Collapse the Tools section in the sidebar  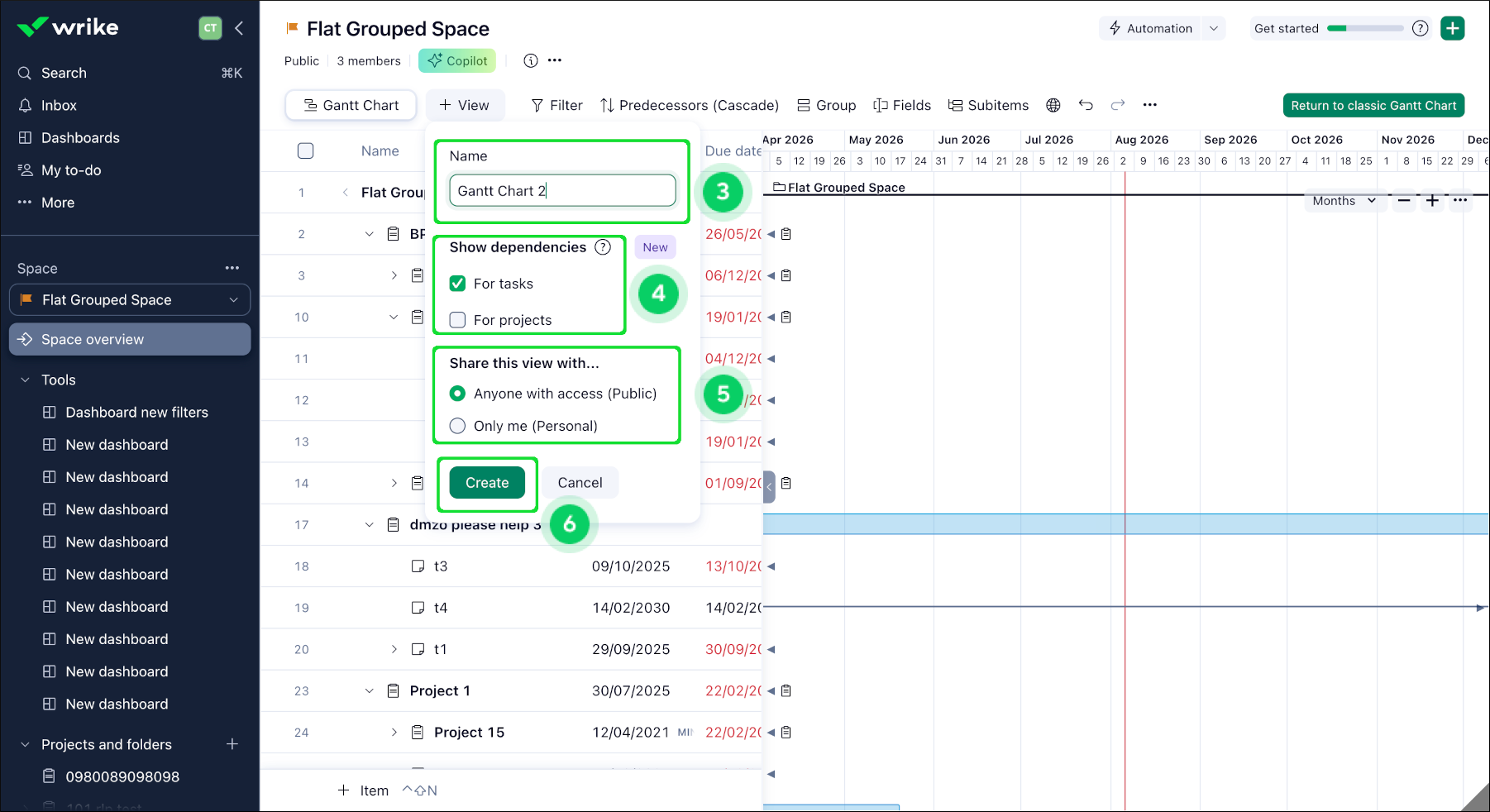25,380
